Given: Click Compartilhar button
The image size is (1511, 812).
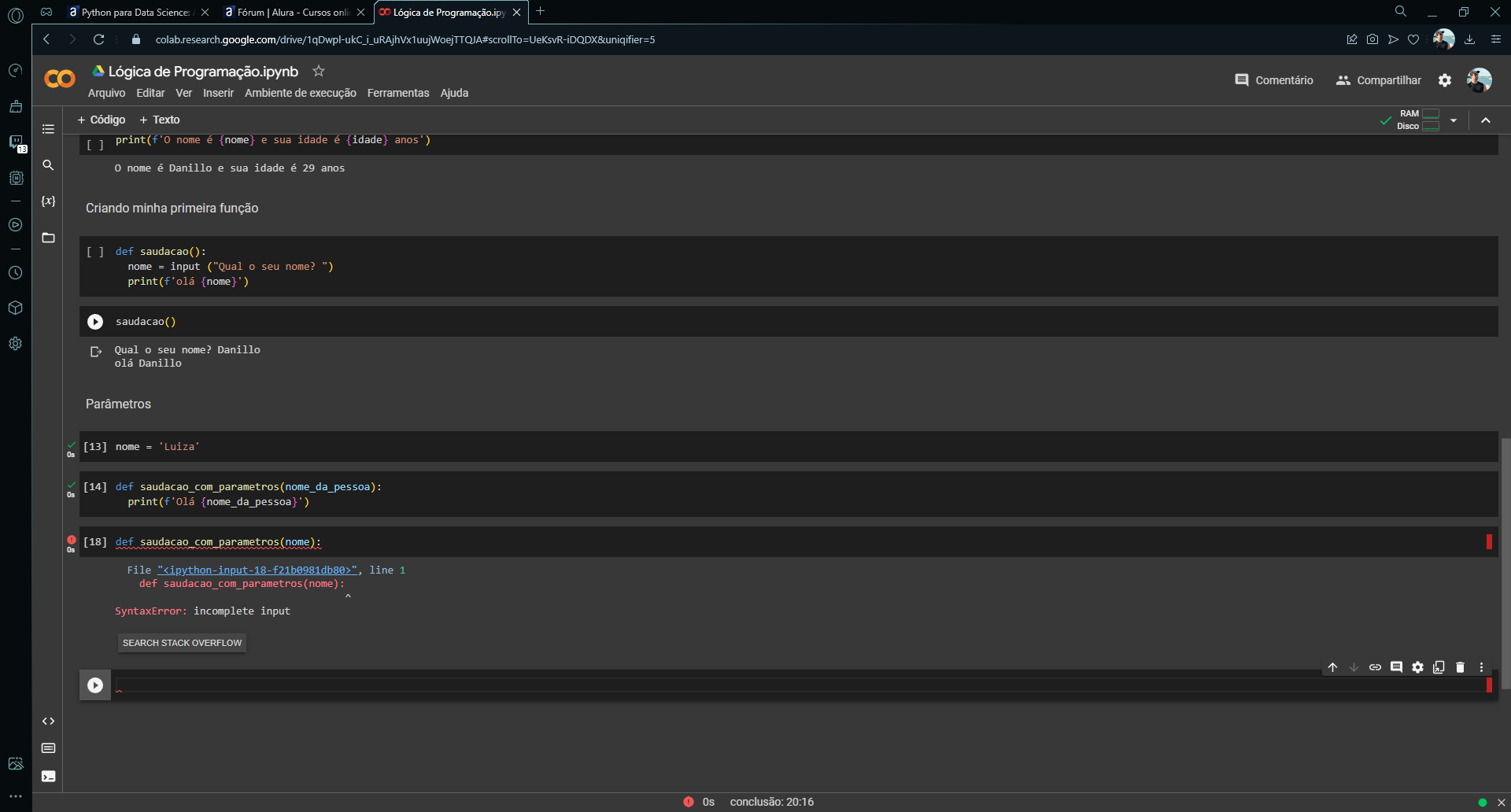Looking at the screenshot, I should (1379, 80).
